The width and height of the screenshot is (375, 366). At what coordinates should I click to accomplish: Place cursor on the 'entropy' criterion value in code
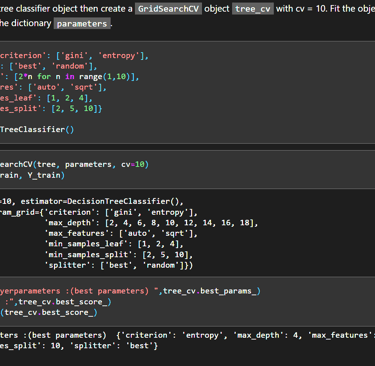[x=119, y=55]
